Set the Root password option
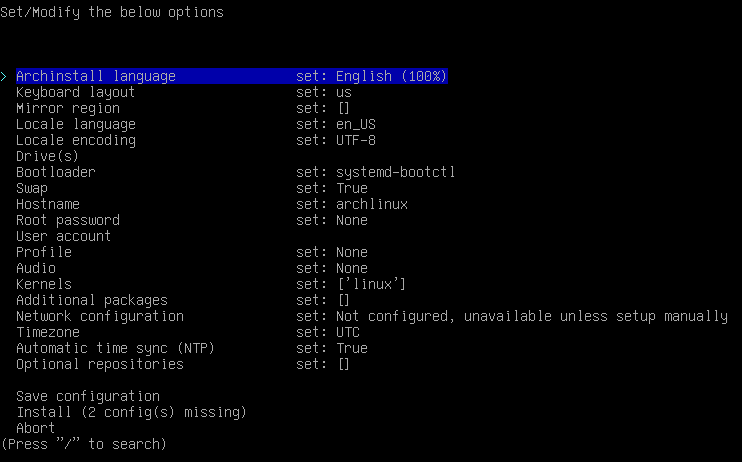This screenshot has width=742, height=462. tap(68, 220)
